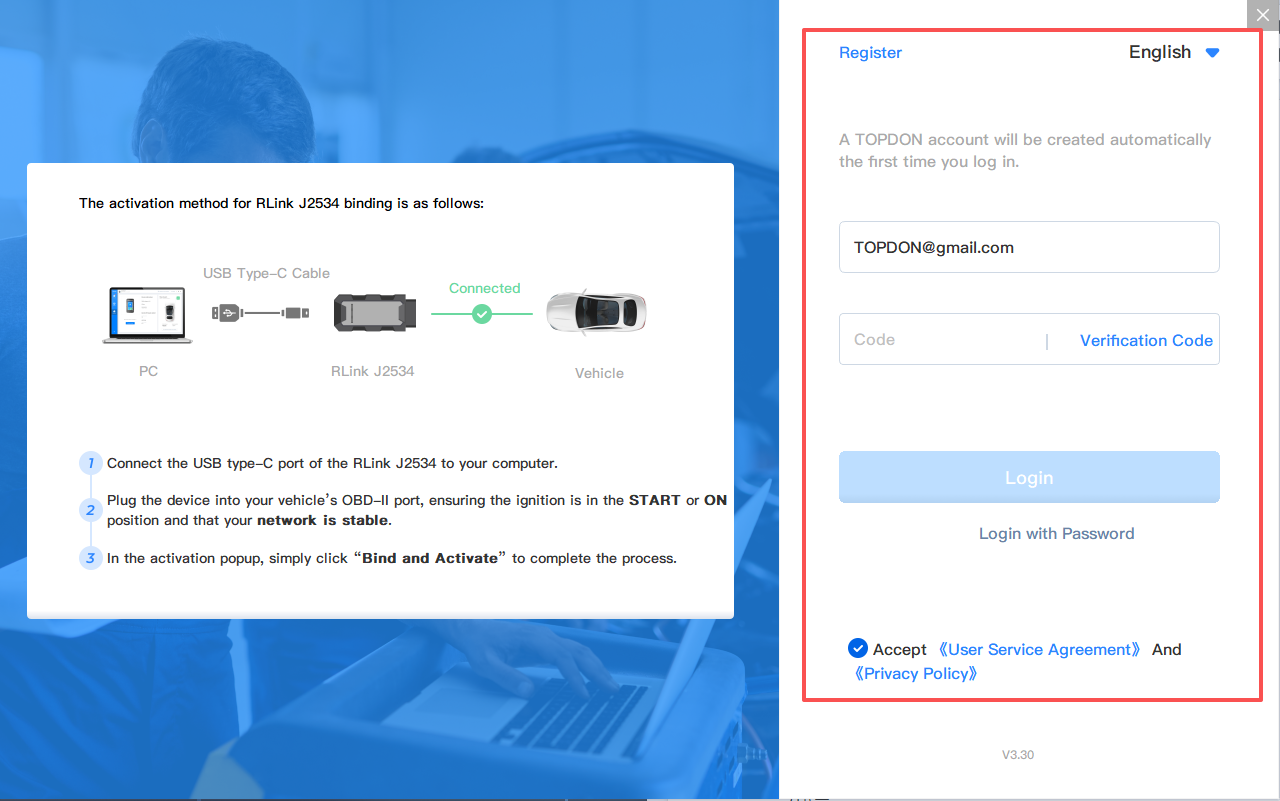Viewport: 1280px width, 801px height.
Task: Click the white vehicle car icon
Action: coord(597,312)
